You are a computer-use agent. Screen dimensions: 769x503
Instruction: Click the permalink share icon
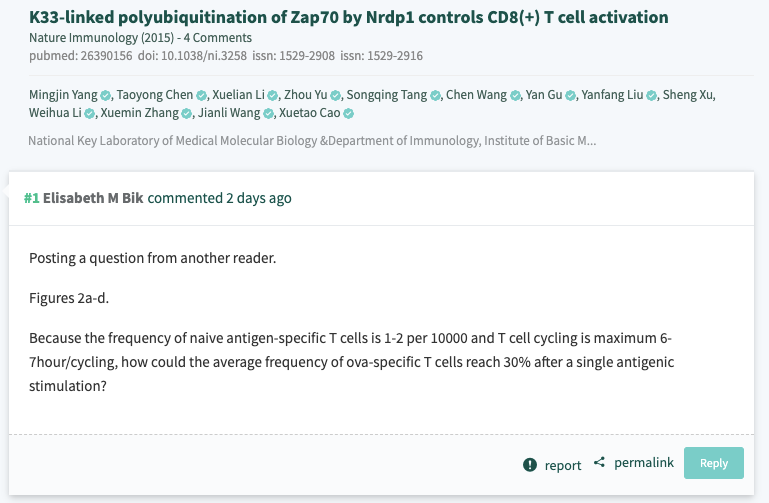tap(600, 463)
